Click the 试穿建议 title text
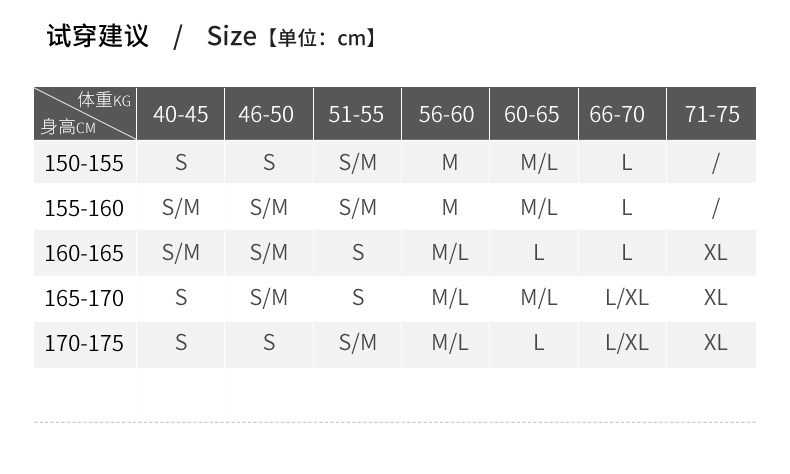The height and width of the screenshot is (474, 790). click(98, 37)
